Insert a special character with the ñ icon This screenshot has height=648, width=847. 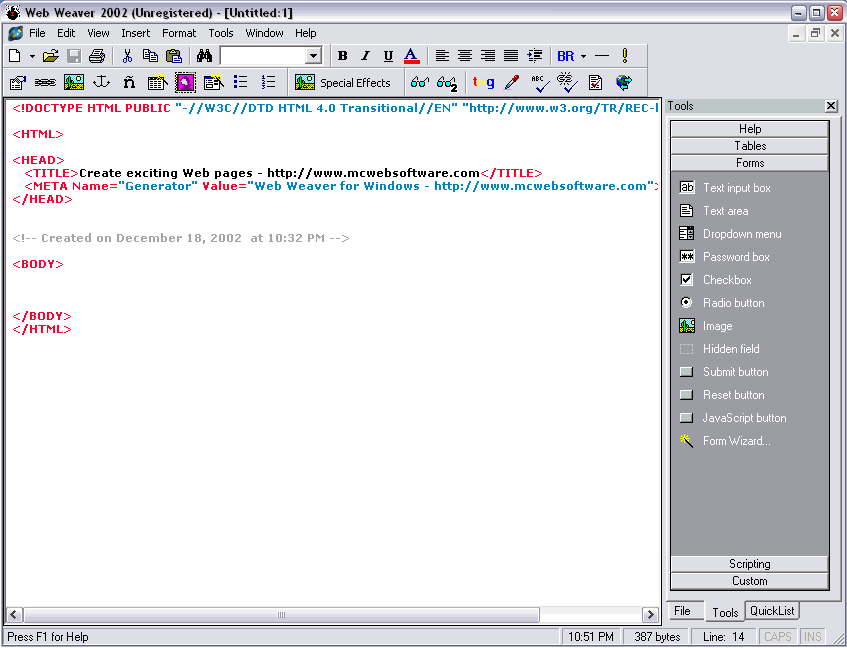coord(129,83)
